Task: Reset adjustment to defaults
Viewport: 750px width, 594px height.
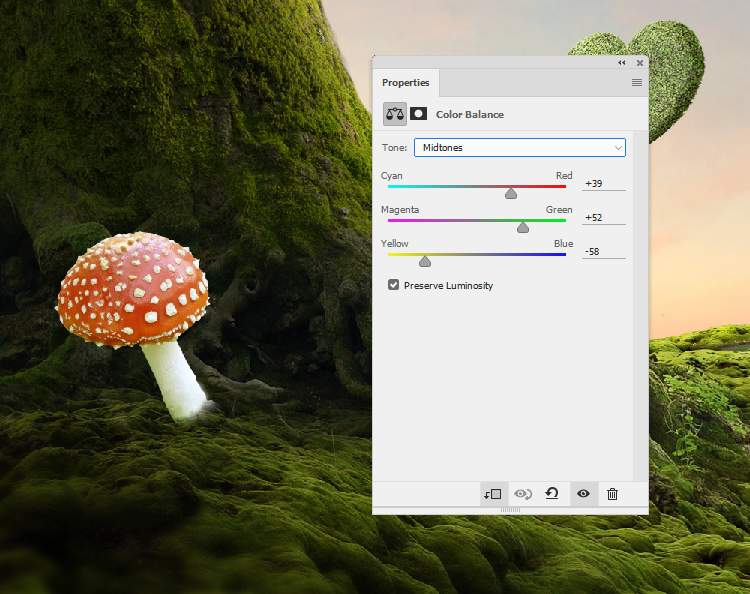Action: 552,494
